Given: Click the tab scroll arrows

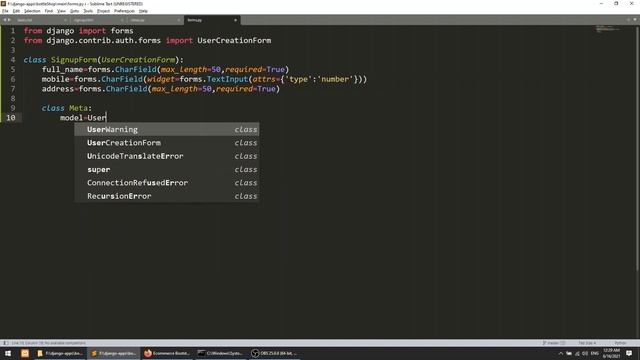Looking at the screenshot, I should tap(7, 20).
